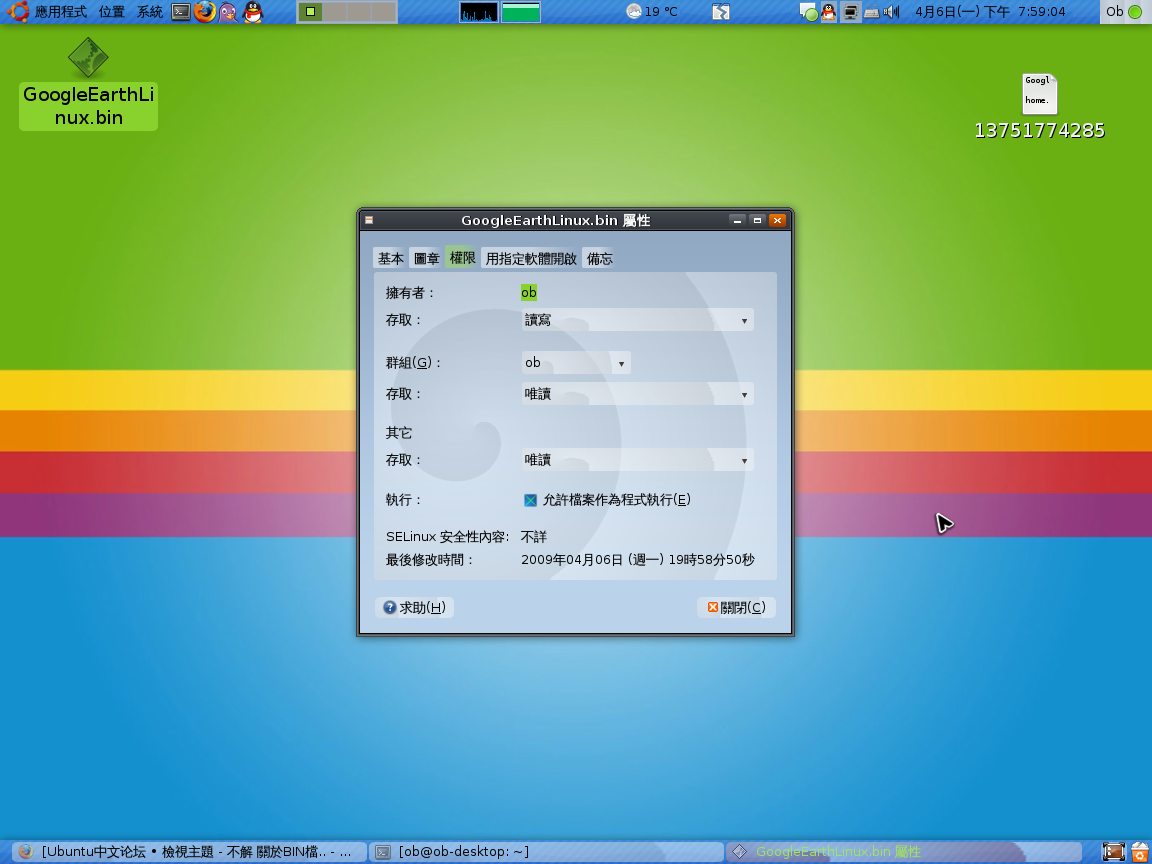Select the first workspace in workspace switcher
1152x864 pixels.
point(310,12)
